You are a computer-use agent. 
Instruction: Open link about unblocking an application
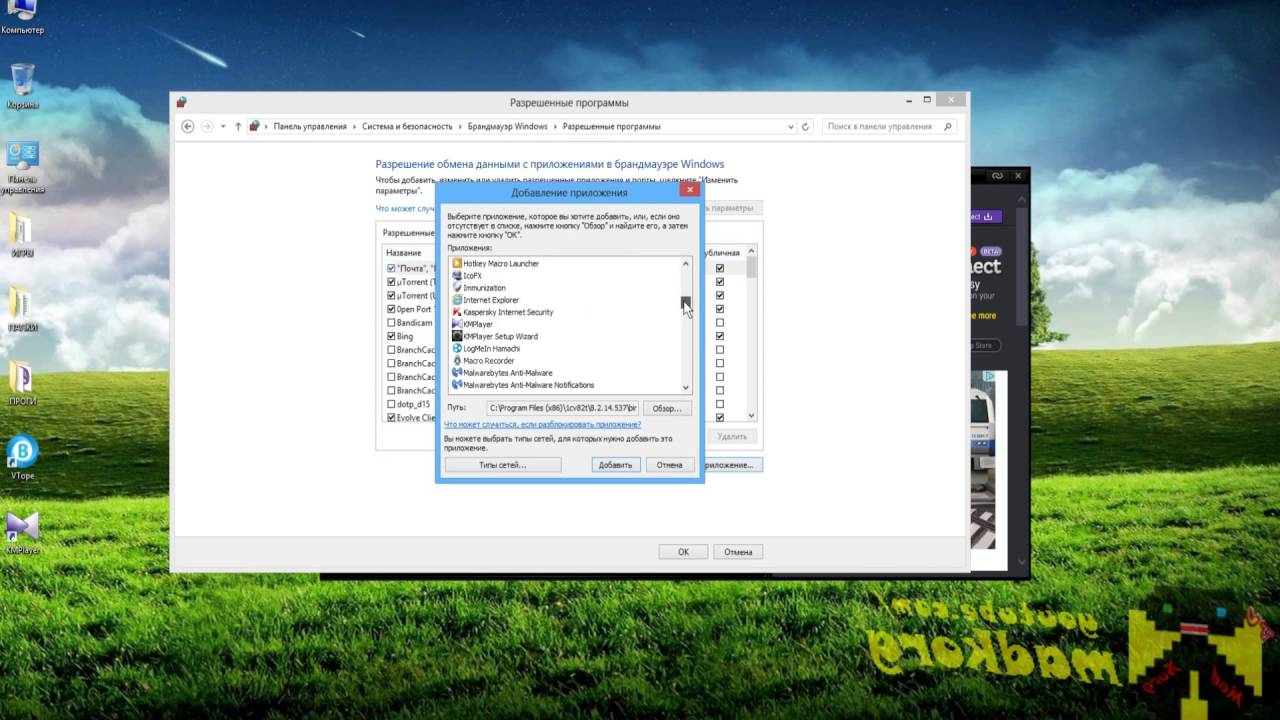coord(543,425)
